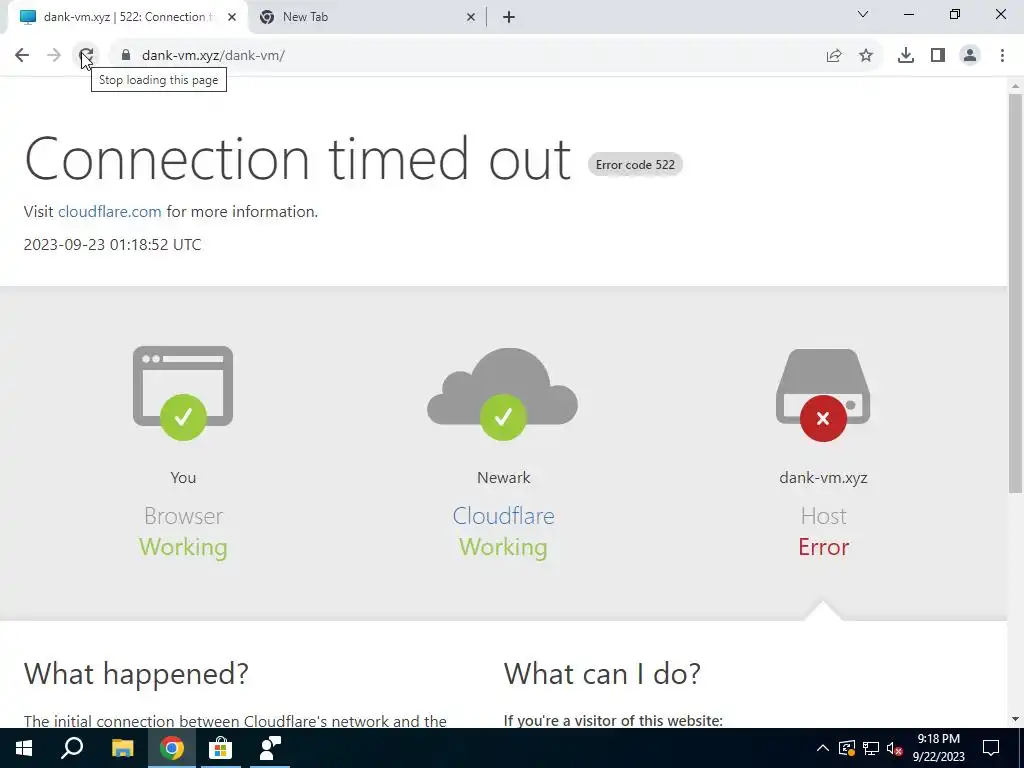Open a new tab with plus button
1024x768 pixels.
point(509,18)
